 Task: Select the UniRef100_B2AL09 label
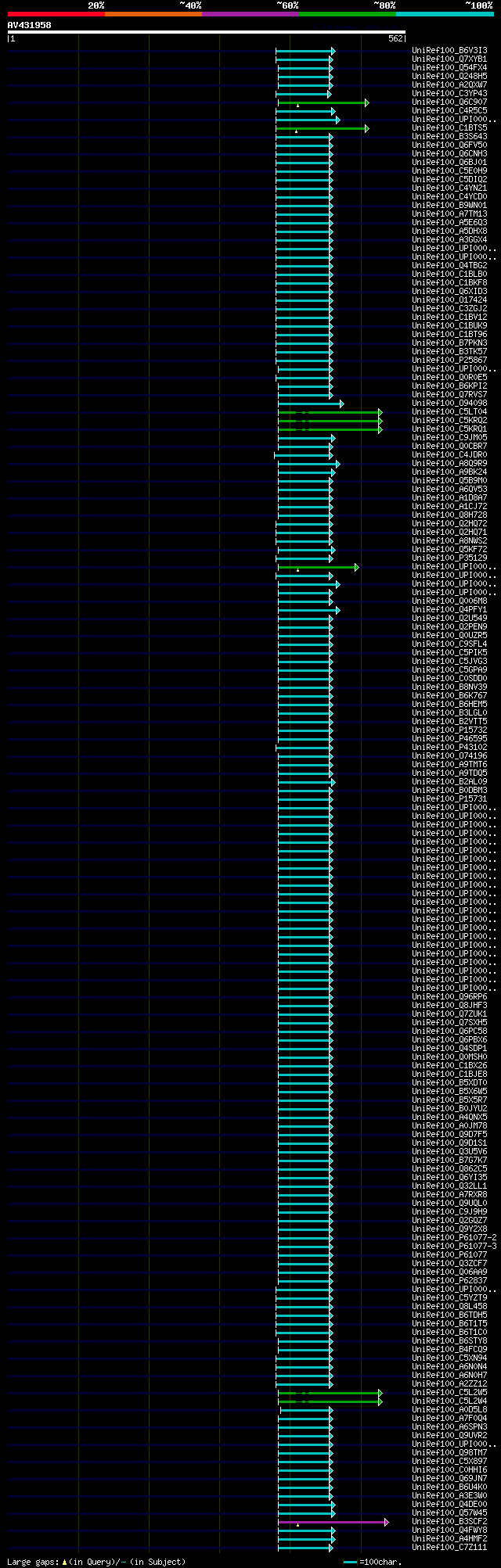tap(449, 781)
